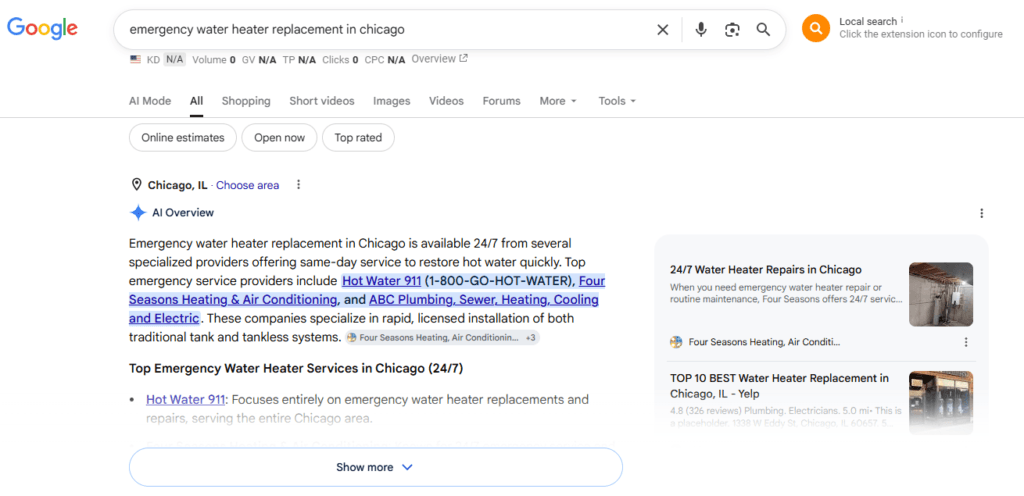Viewport: 1024px width, 496px height.
Task: Click the Volume 0 metric
Action: coord(214,59)
